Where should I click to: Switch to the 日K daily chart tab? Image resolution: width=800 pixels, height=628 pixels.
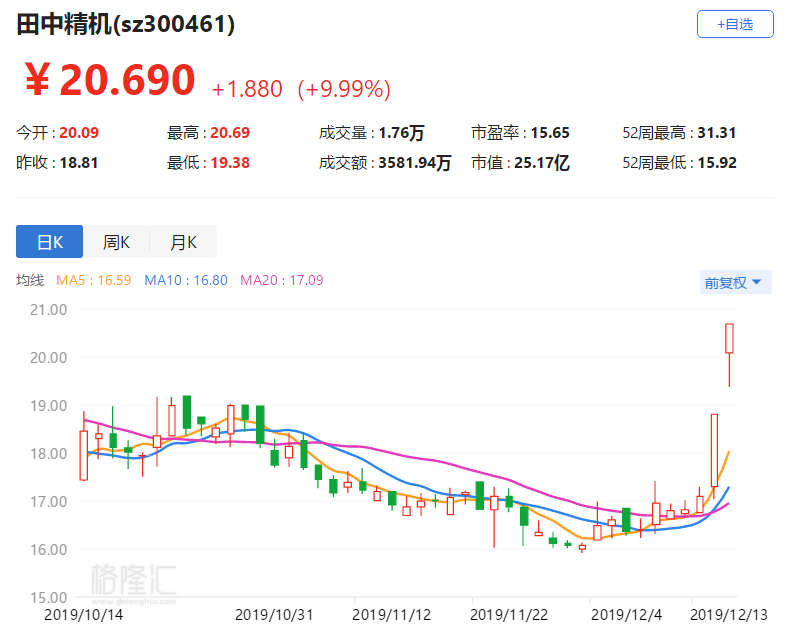click(49, 242)
